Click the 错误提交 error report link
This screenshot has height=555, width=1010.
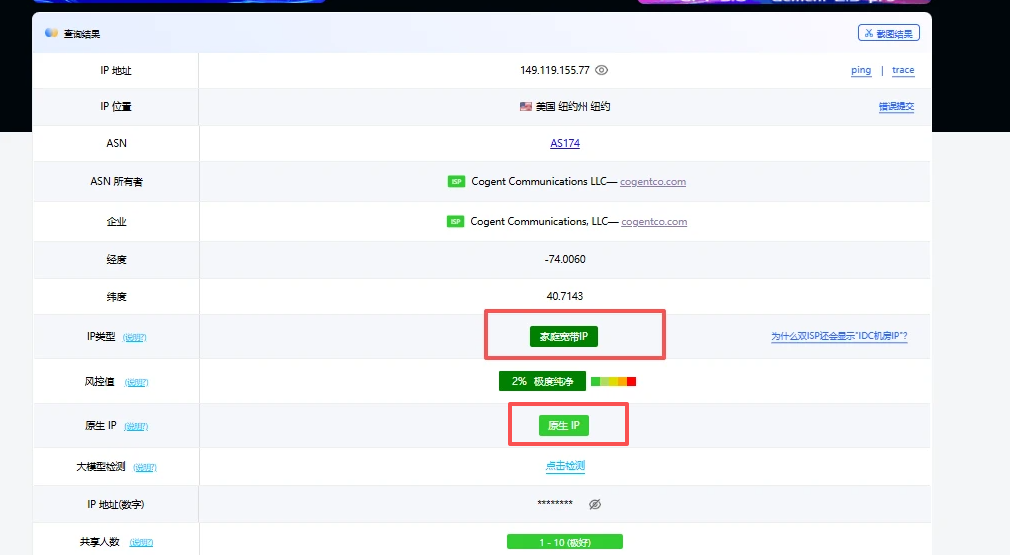point(896,106)
